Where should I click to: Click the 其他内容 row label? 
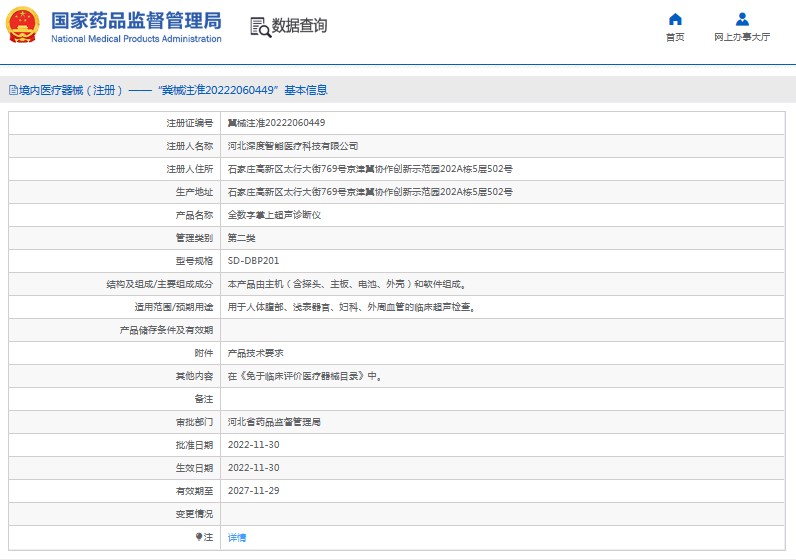point(194,376)
